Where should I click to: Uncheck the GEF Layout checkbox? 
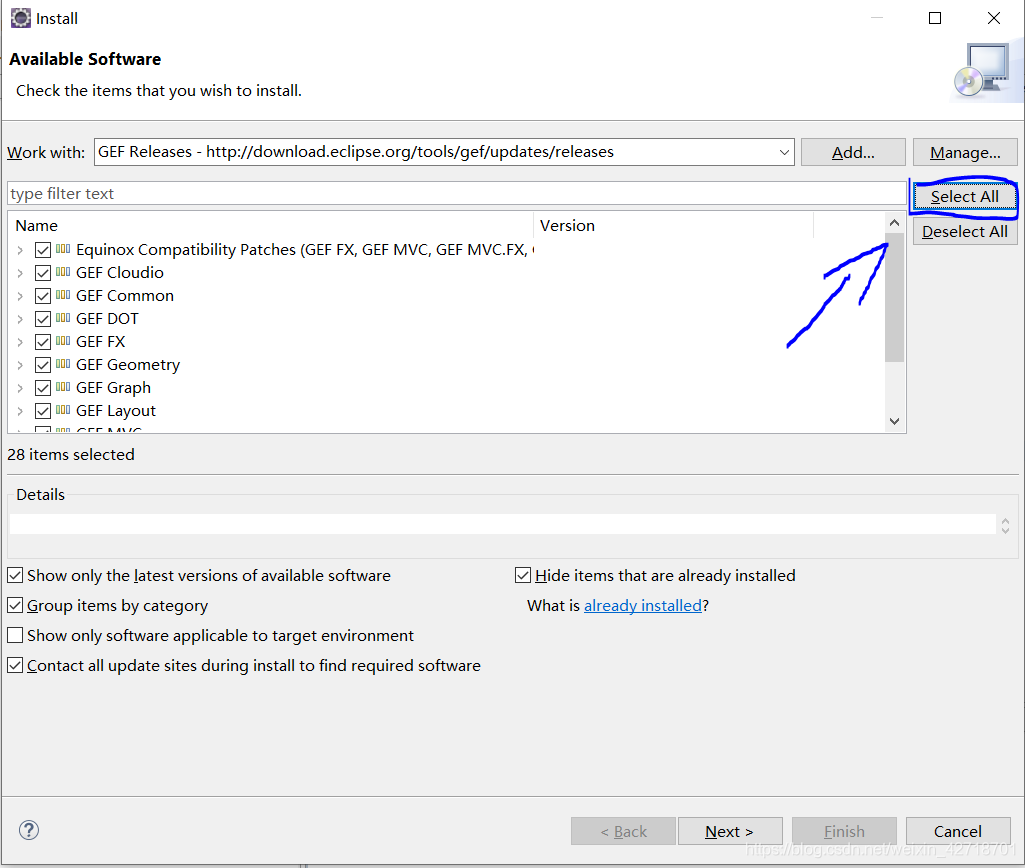coord(43,410)
